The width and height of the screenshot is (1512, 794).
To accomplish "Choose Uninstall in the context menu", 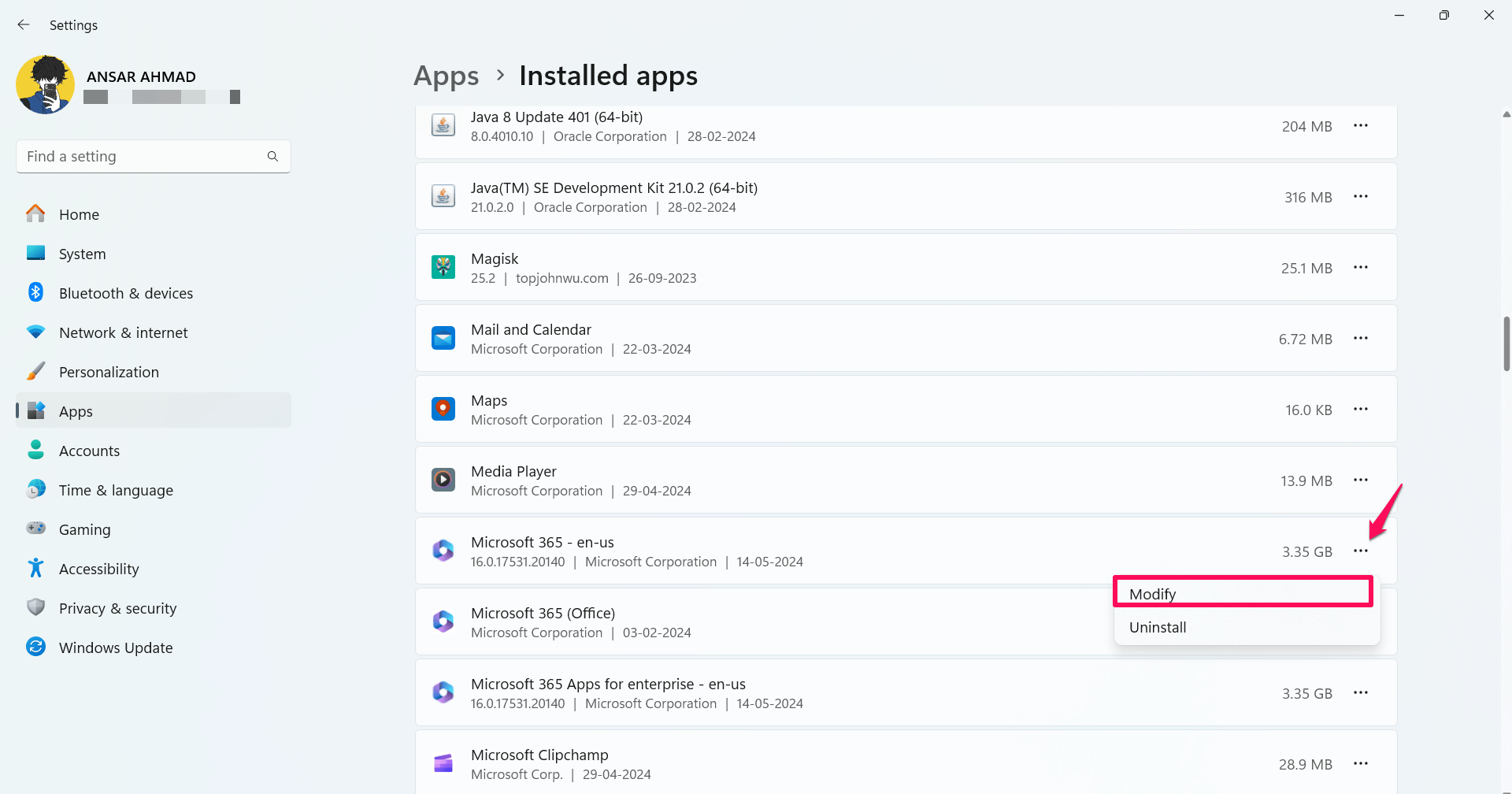I will [x=1247, y=627].
